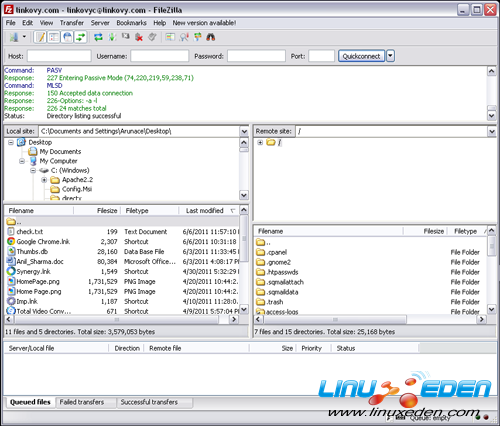Open the Site Manager icon

pos(14,37)
